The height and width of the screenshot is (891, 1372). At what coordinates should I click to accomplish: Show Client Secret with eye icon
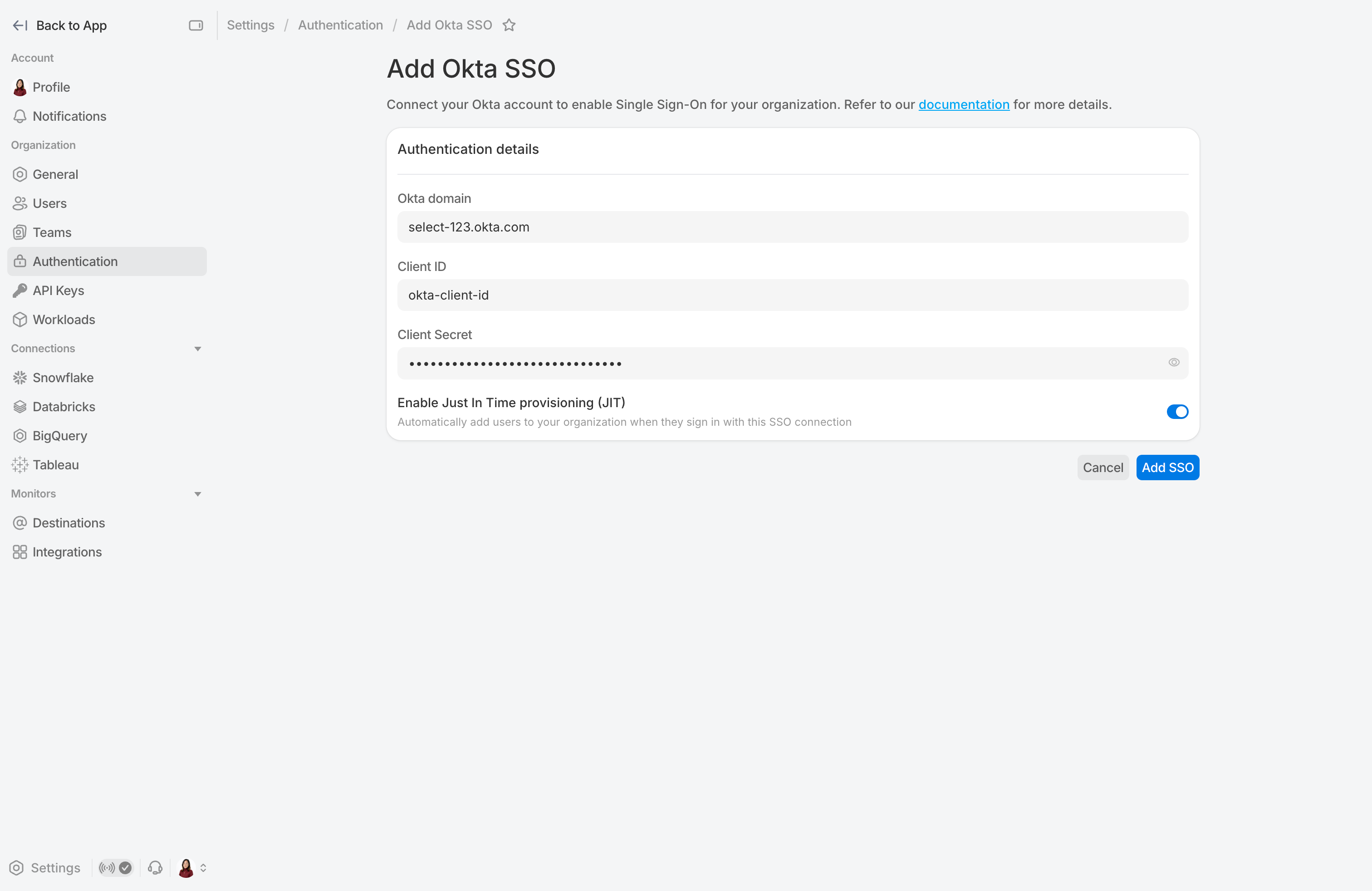[1174, 363]
